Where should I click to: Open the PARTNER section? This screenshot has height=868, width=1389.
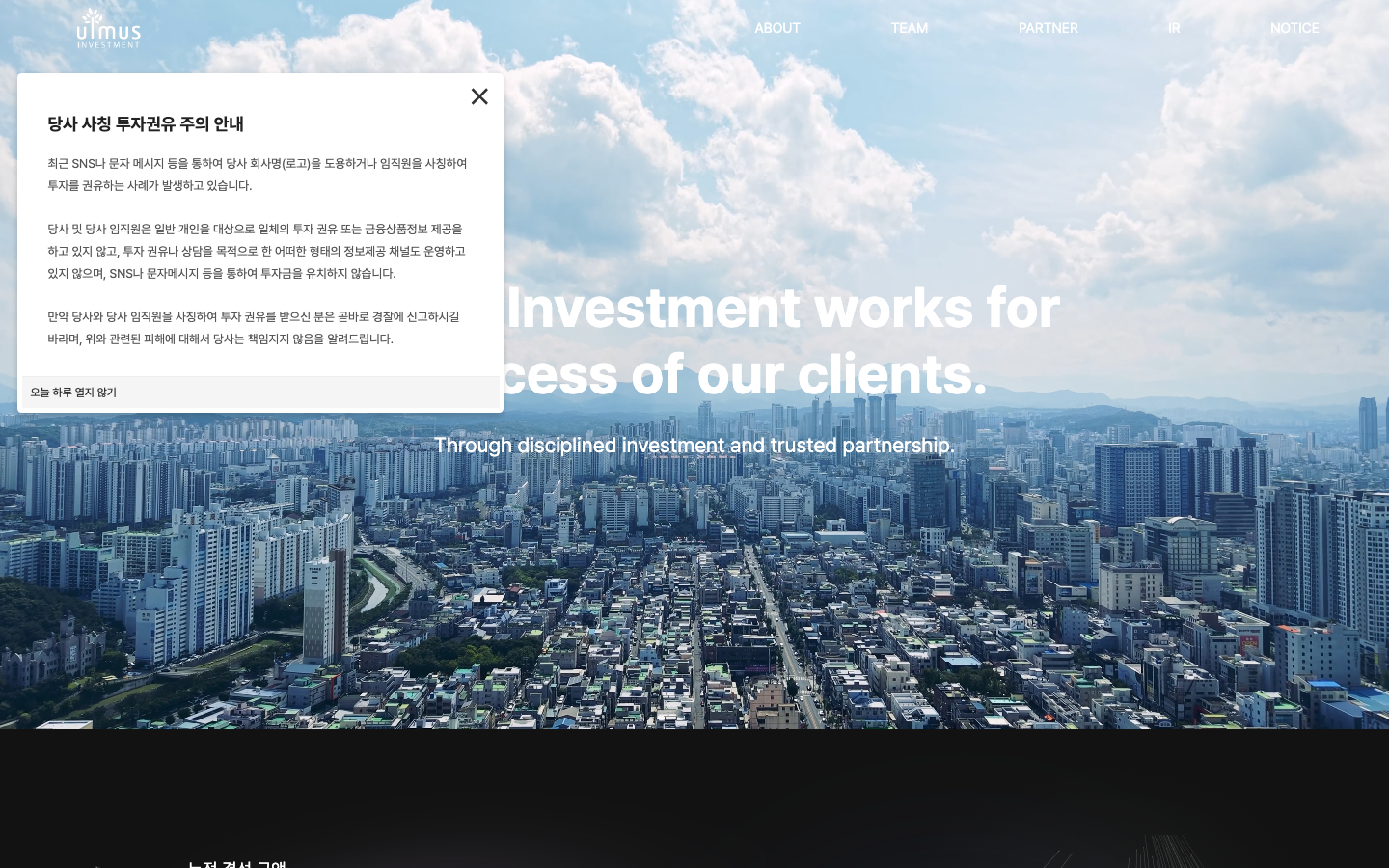pyautogui.click(x=1049, y=28)
